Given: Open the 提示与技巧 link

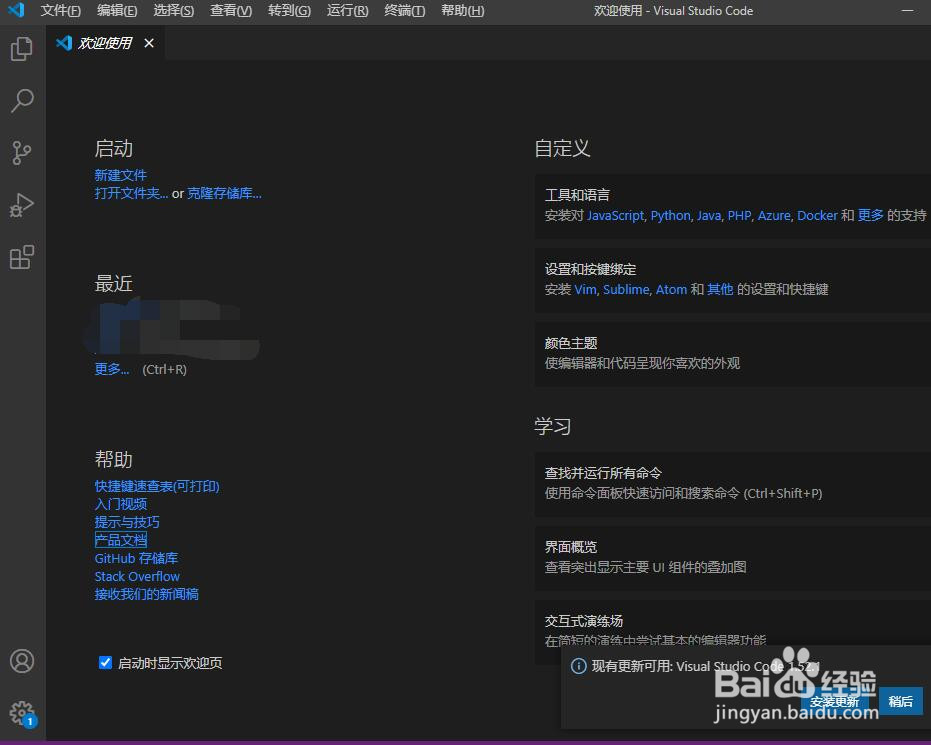Looking at the screenshot, I should [x=127, y=522].
